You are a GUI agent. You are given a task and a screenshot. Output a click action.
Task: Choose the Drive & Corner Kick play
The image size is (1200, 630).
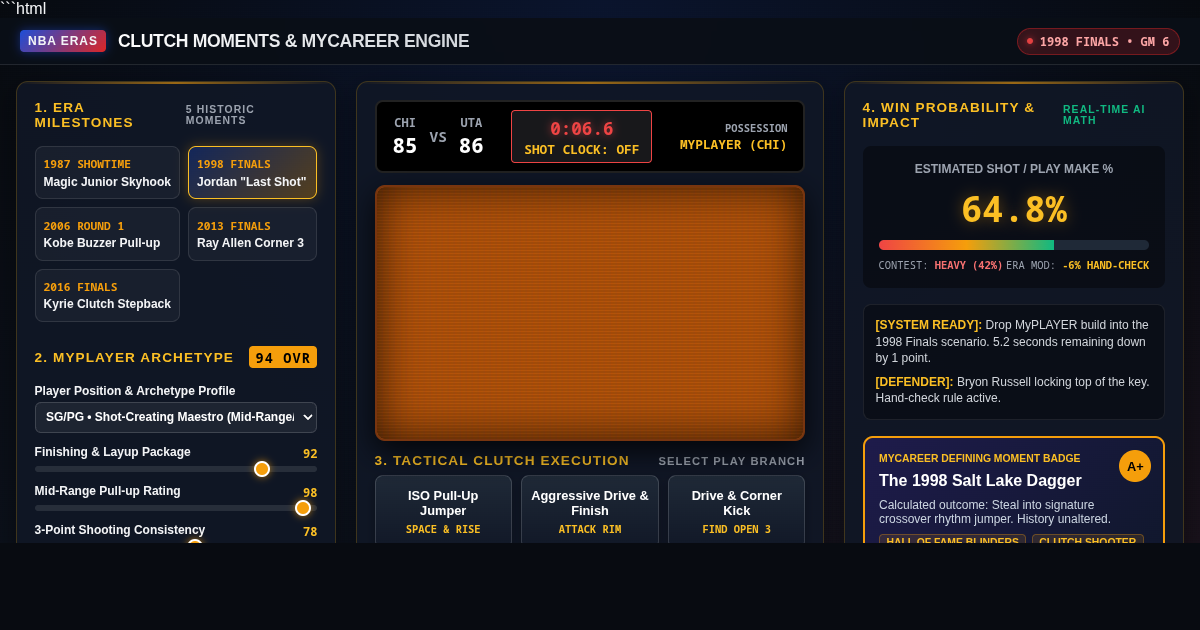point(736,509)
